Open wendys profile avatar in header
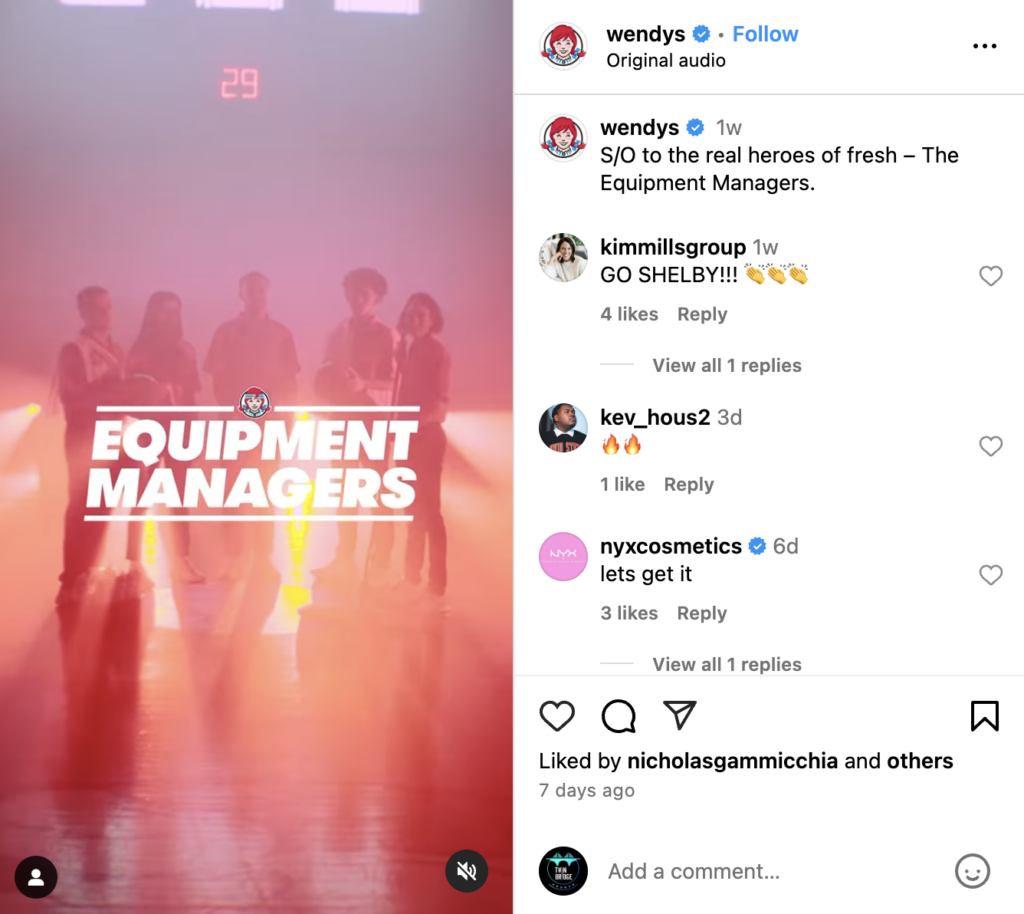The height and width of the screenshot is (914, 1024). pyautogui.click(x=563, y=46)
